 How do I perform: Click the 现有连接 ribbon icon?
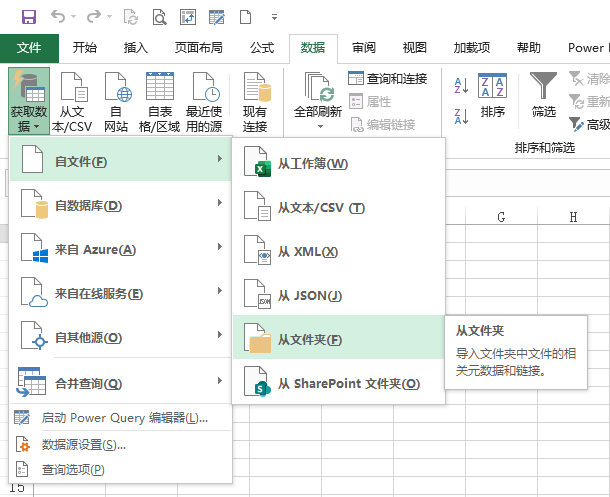point(255,102)
